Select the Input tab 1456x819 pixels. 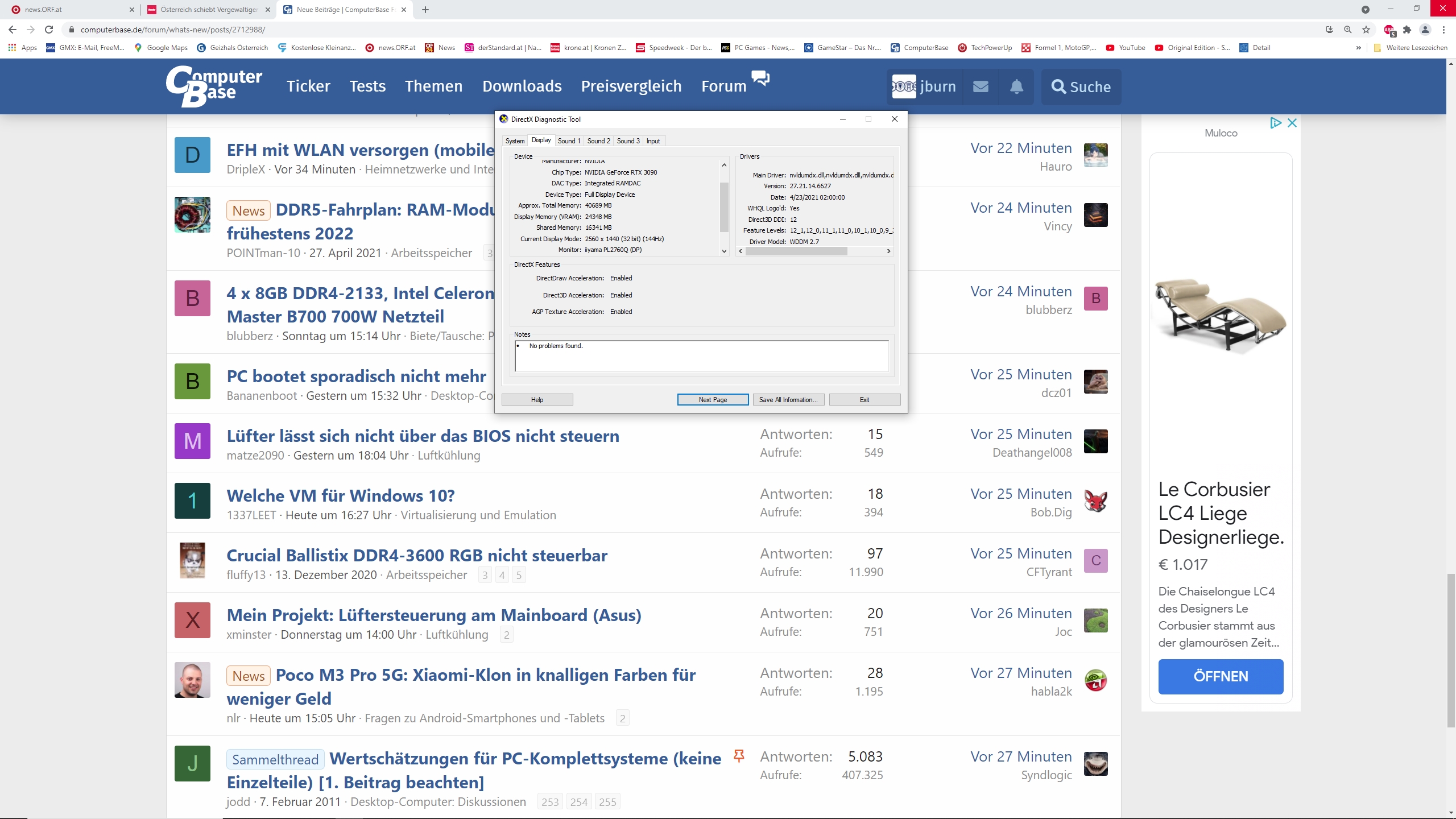click(653, 141)
